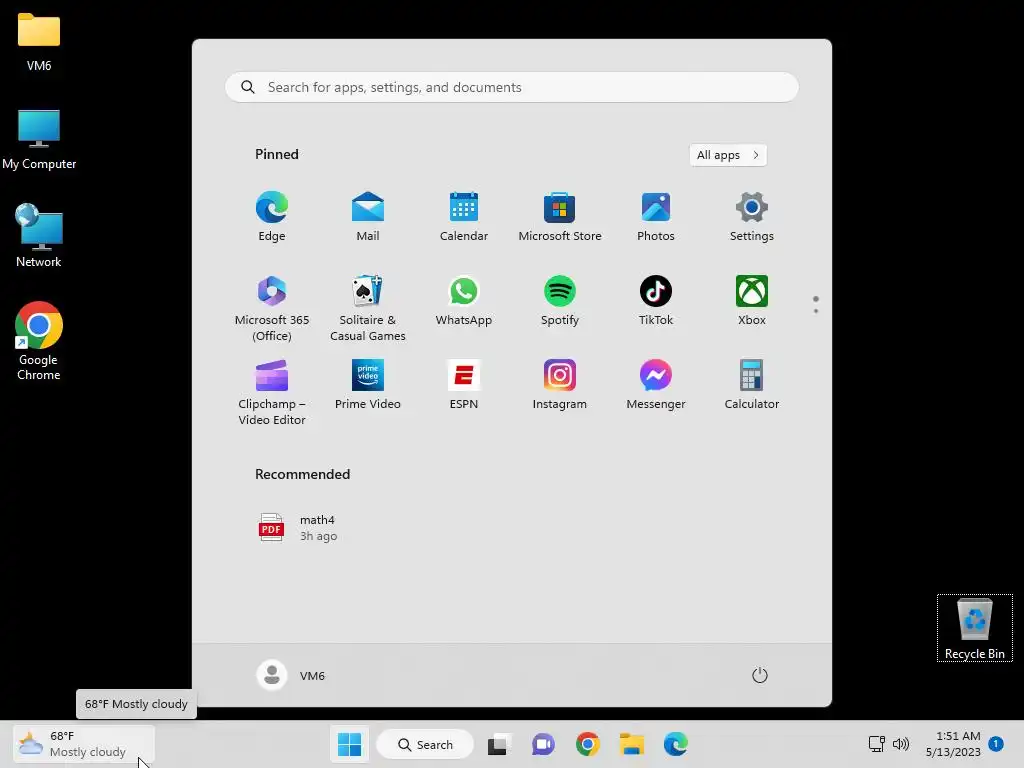Select the Recycle Bin on desktop
The width and height of the screenshot is (1024, 768).
coord(974,628)
